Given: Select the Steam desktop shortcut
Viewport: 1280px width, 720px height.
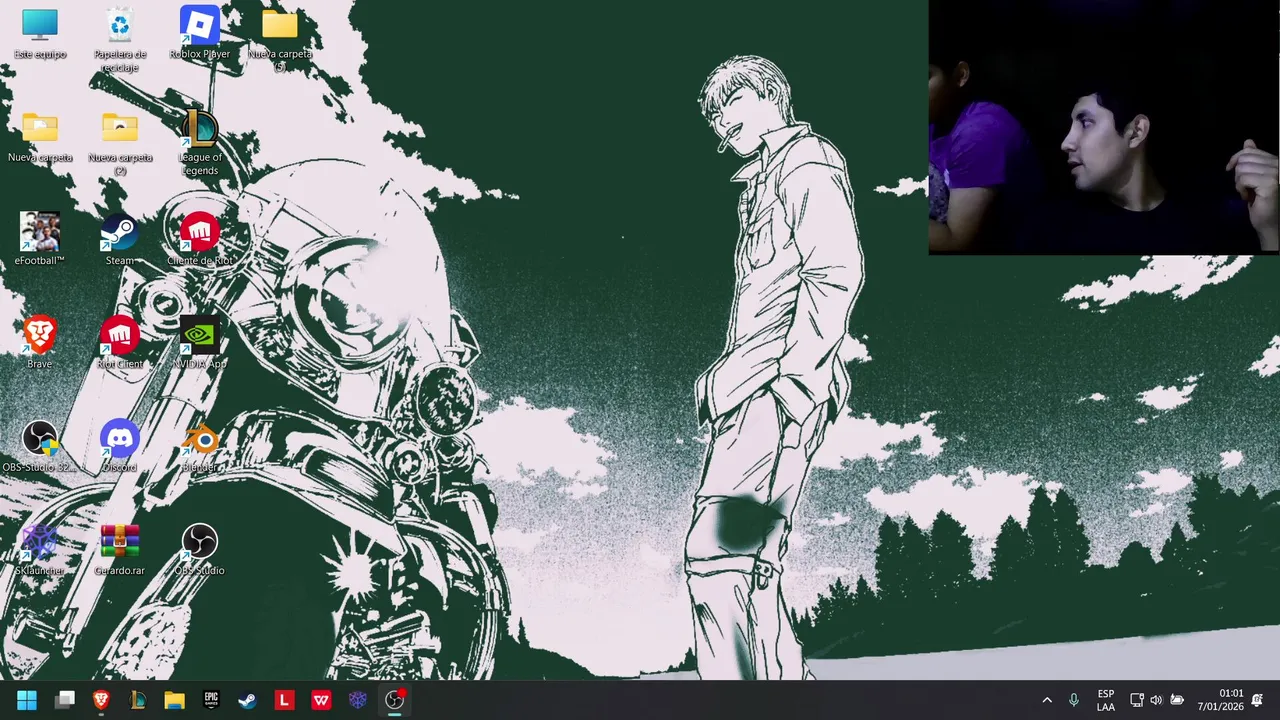Looking at the screenshot, I should coord(120,240).
